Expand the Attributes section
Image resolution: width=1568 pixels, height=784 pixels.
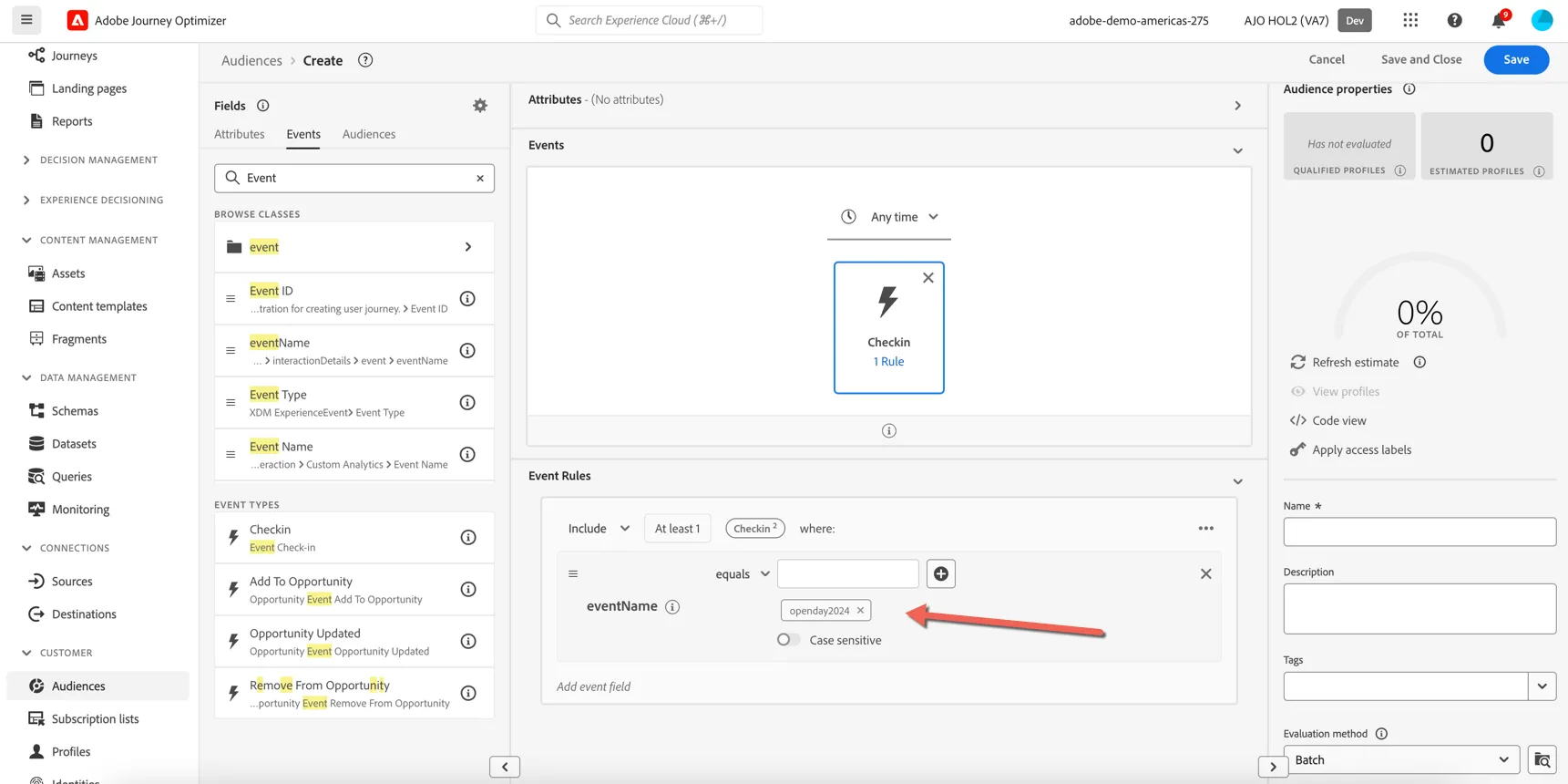click(1237, 106)
